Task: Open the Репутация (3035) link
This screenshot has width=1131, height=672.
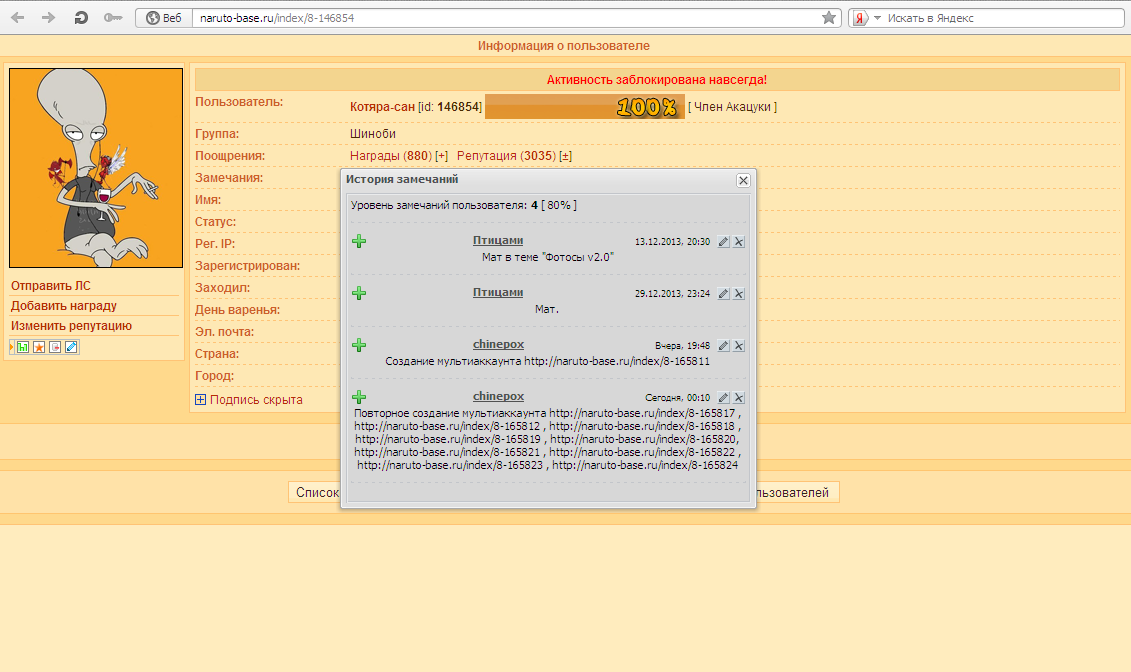Action: click(506, 156)
